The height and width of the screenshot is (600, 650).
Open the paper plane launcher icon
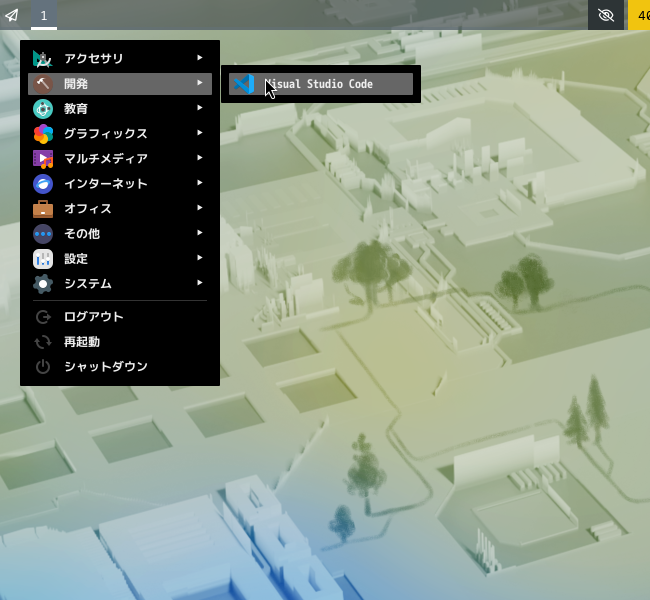click(x=12, y=15)
